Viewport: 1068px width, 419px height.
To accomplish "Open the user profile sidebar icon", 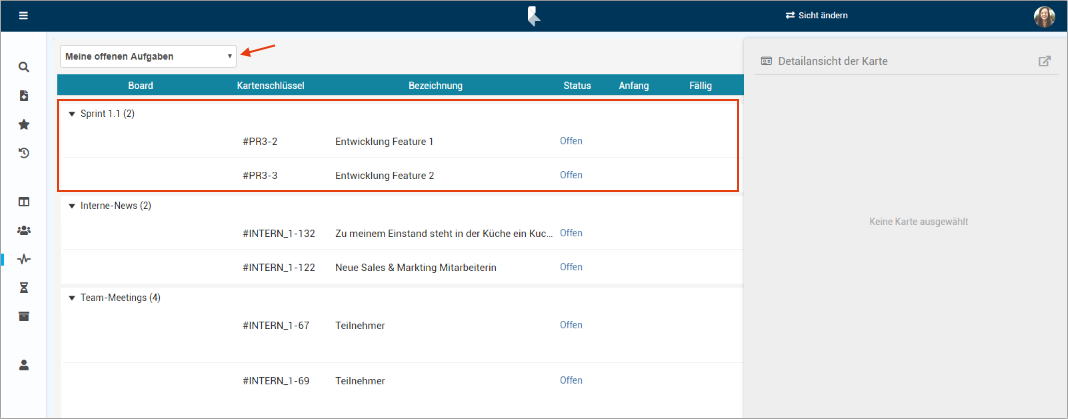I will click(x=24, y=365).
